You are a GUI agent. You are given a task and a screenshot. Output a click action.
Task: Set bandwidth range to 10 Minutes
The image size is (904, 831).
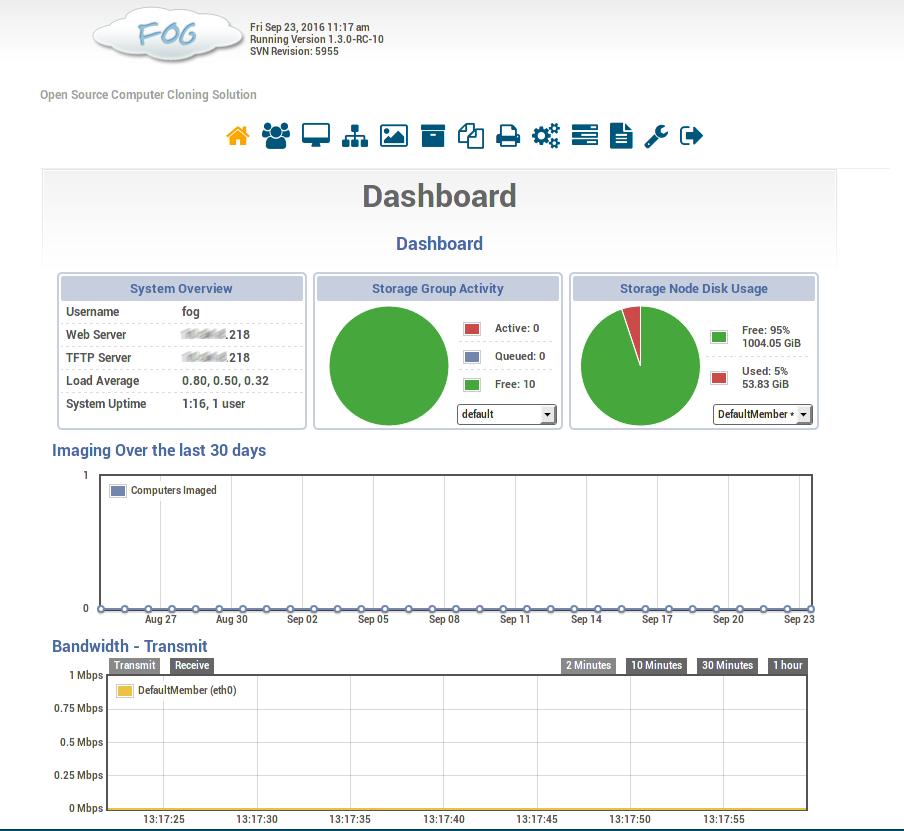pyautogui.click(x=656, y=666)
